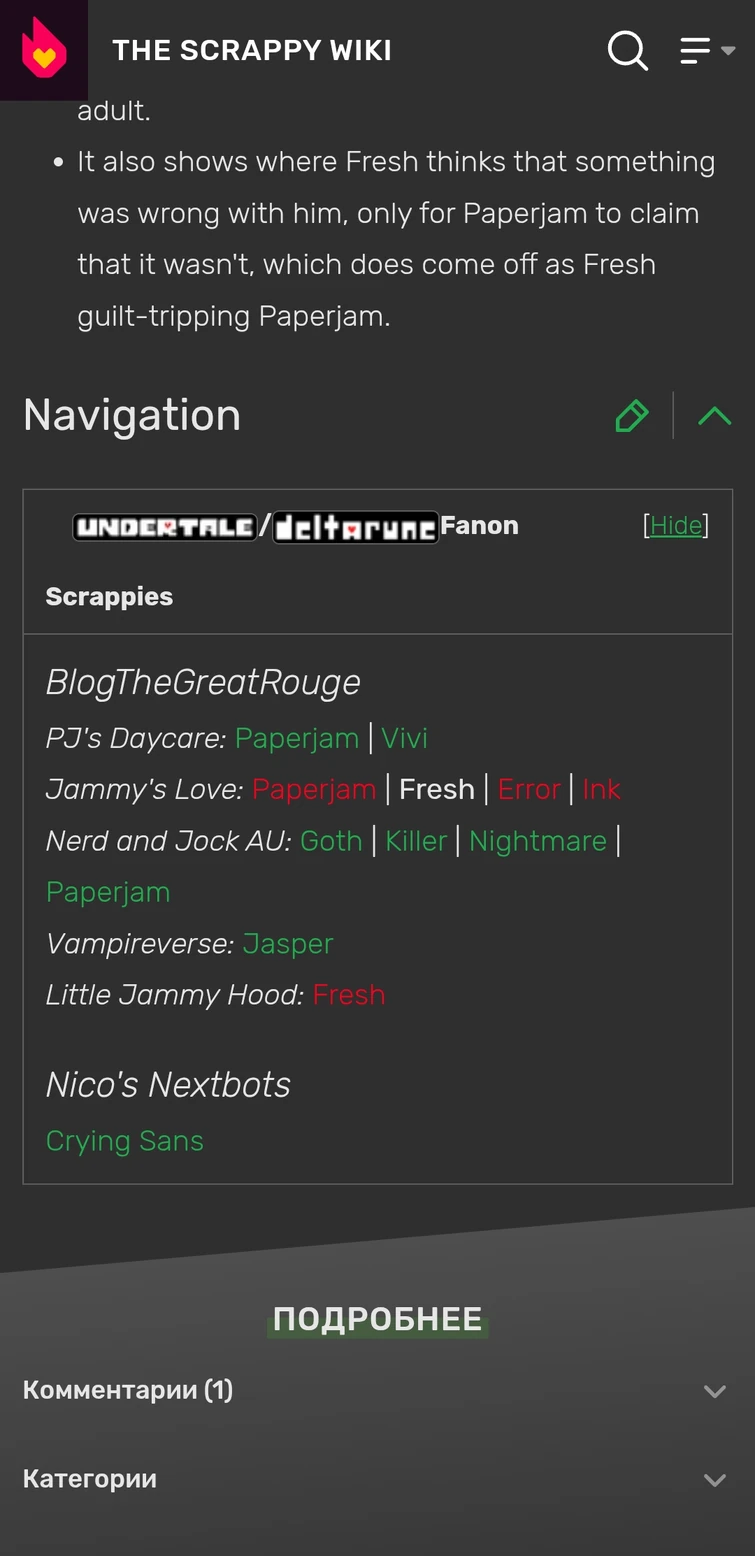This screenshot has width=755, height=1556.
Task: Click the Undertale logo image
Action: [x=165, y=527]
